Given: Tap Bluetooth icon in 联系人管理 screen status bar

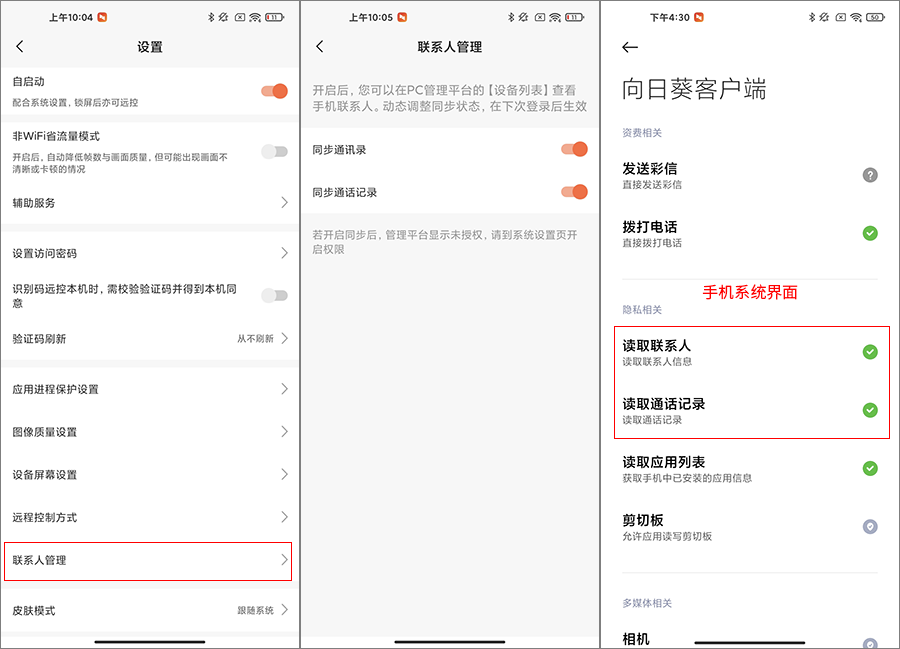Looking at the screenshot, I should (x=511, y=17).
